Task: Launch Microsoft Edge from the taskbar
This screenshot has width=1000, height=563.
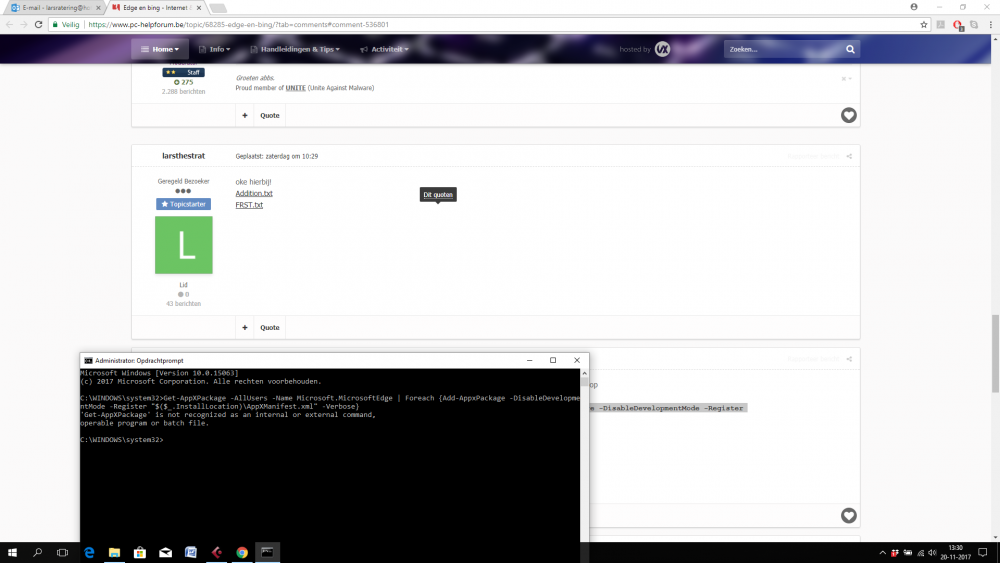Action: coord(89,552)
